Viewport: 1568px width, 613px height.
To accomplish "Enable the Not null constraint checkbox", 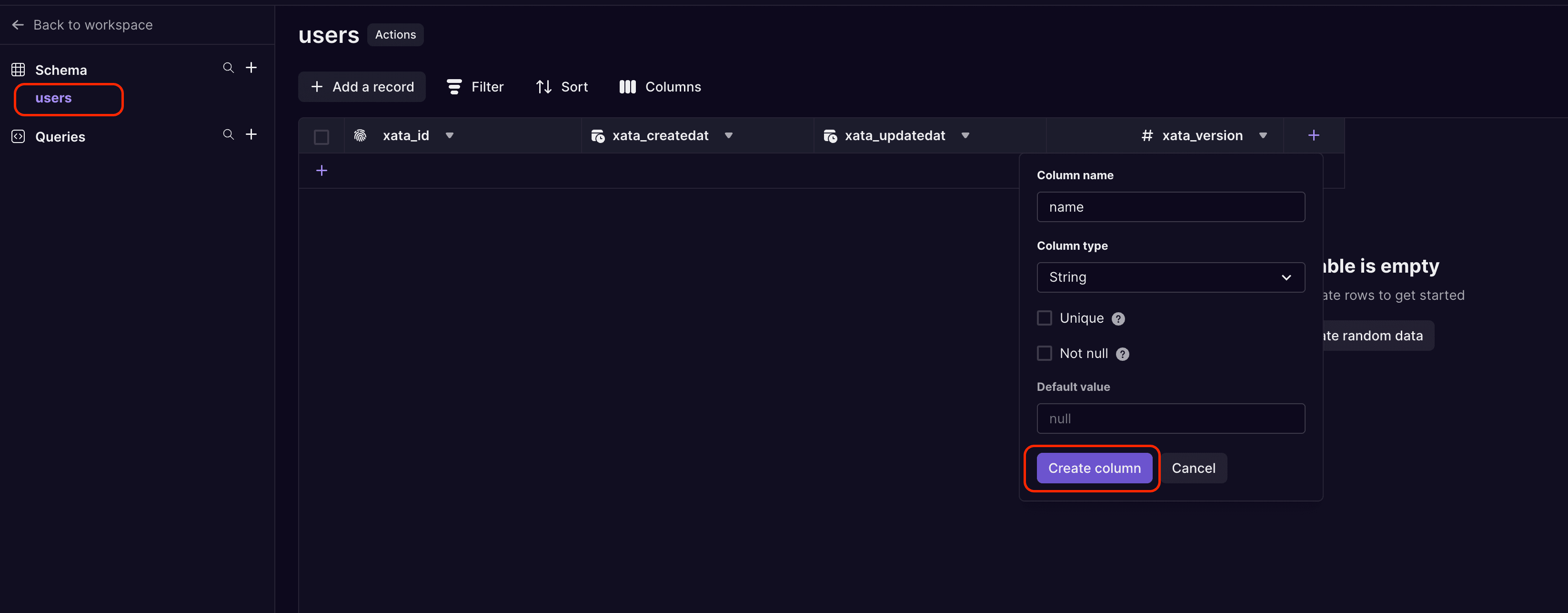I will 1044,352.
